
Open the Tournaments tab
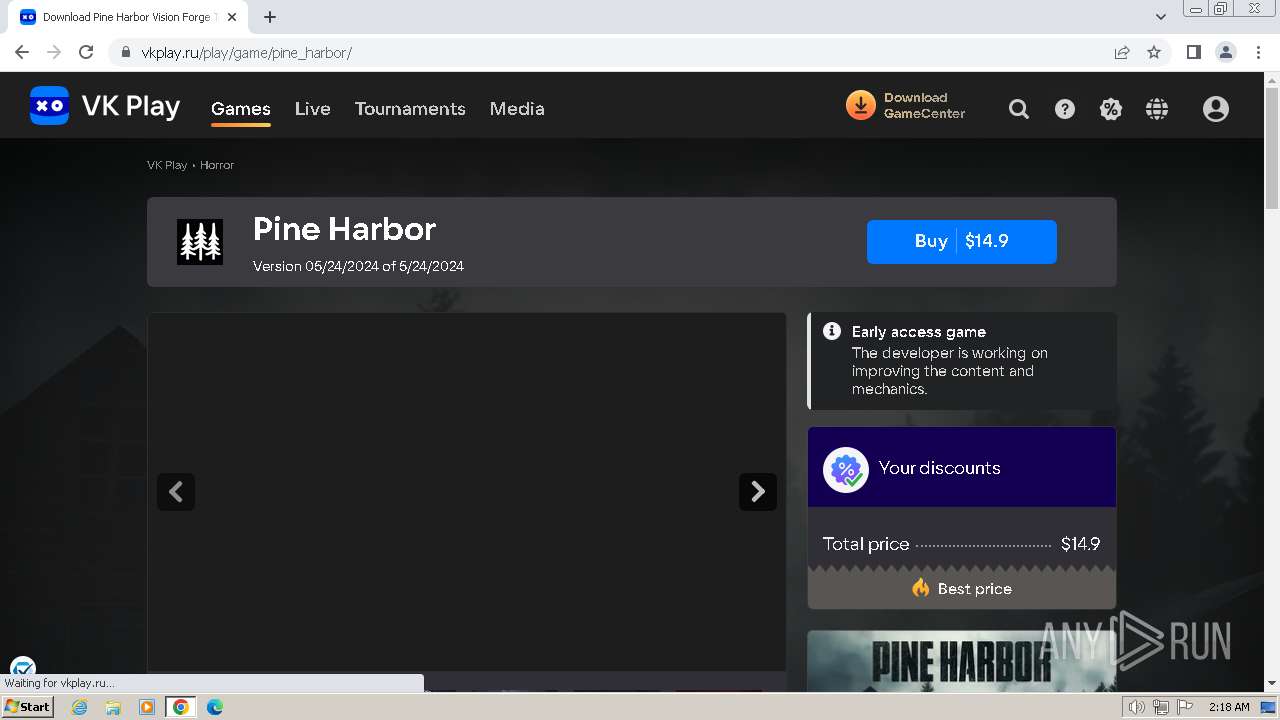pos(410,109)
